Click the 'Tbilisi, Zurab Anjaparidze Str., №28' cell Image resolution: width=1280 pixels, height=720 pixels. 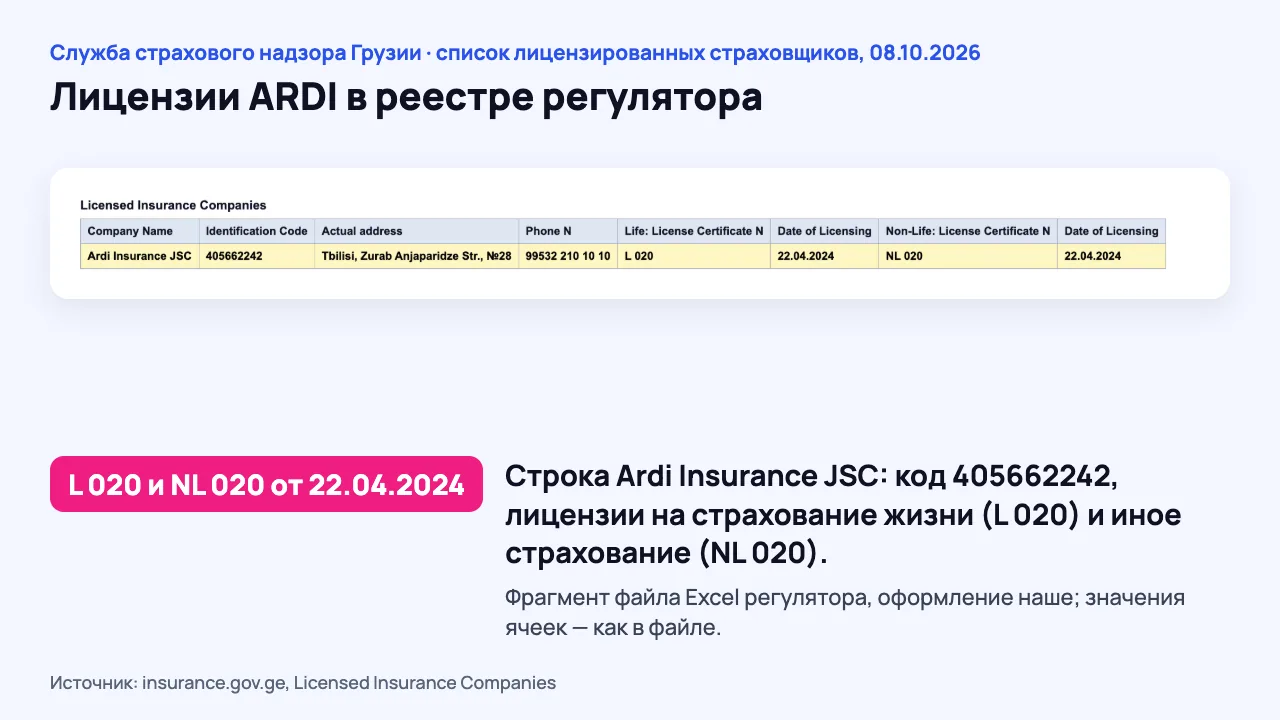click(x=417, y=256)
